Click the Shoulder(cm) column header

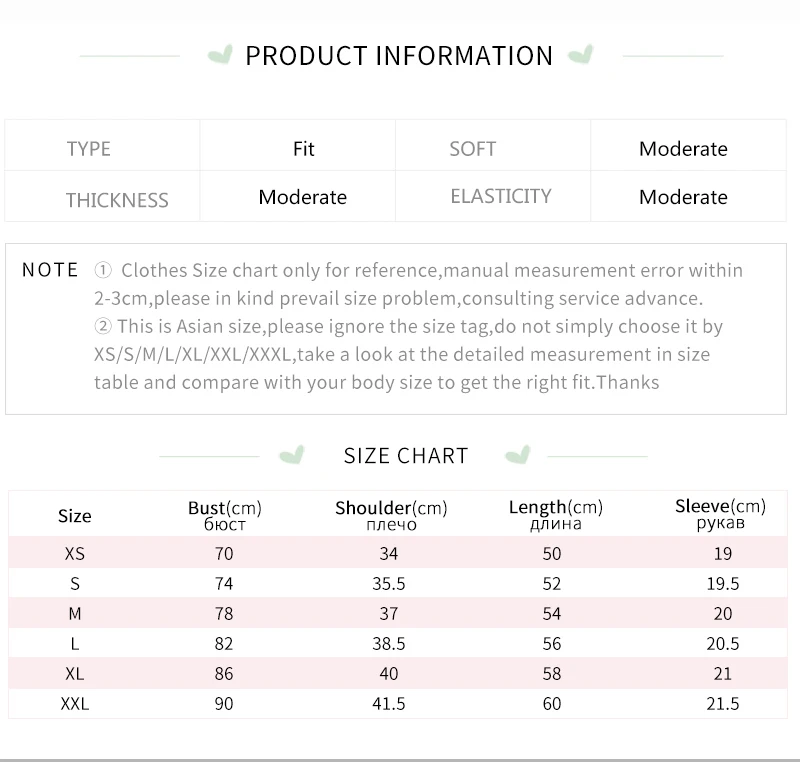point(391,515)
